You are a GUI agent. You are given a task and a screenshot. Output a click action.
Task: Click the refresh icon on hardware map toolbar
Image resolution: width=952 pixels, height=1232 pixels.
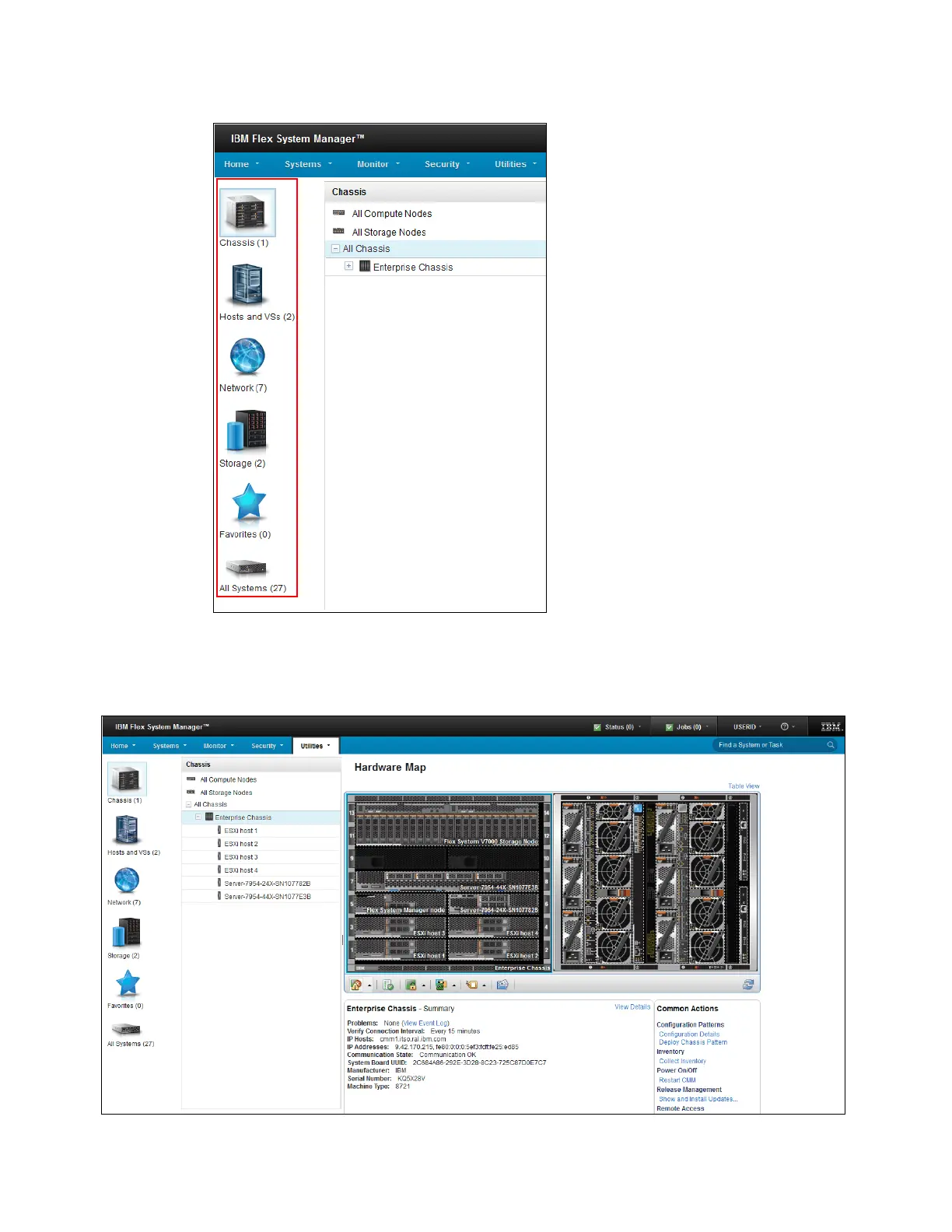pyautogui.click(x=748, y=985)
